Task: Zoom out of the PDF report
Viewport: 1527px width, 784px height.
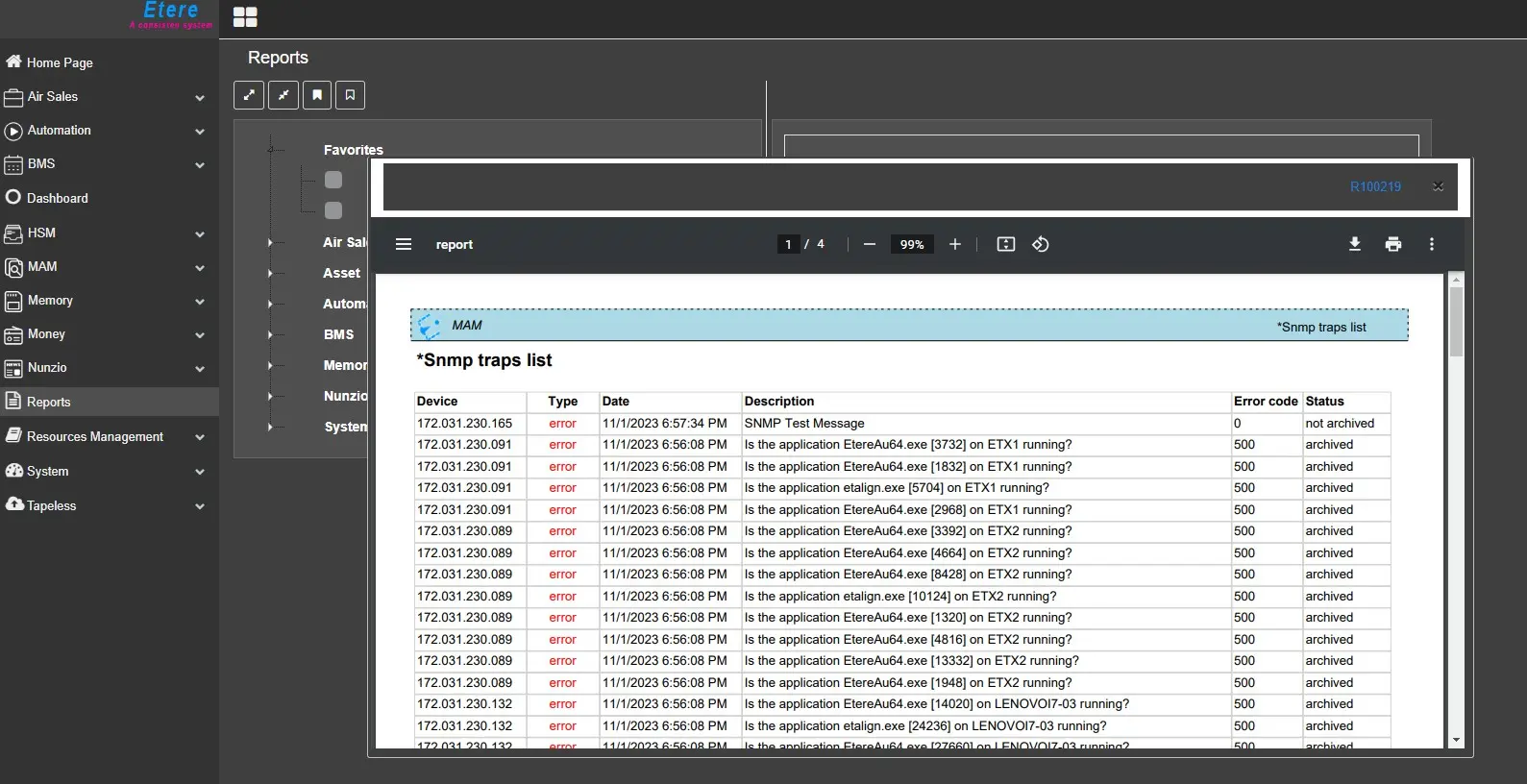Action: pyautogui.click(x=869, y=244)
